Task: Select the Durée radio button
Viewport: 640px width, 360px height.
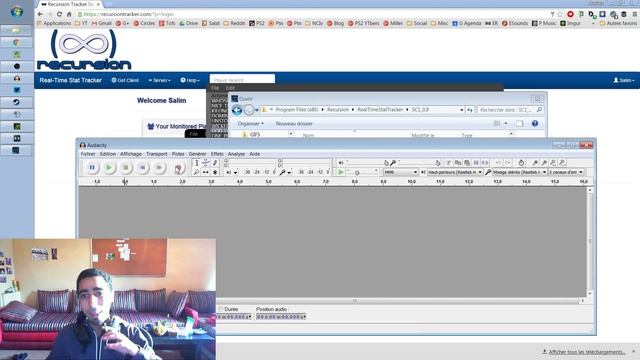Action: pos(221,309)
